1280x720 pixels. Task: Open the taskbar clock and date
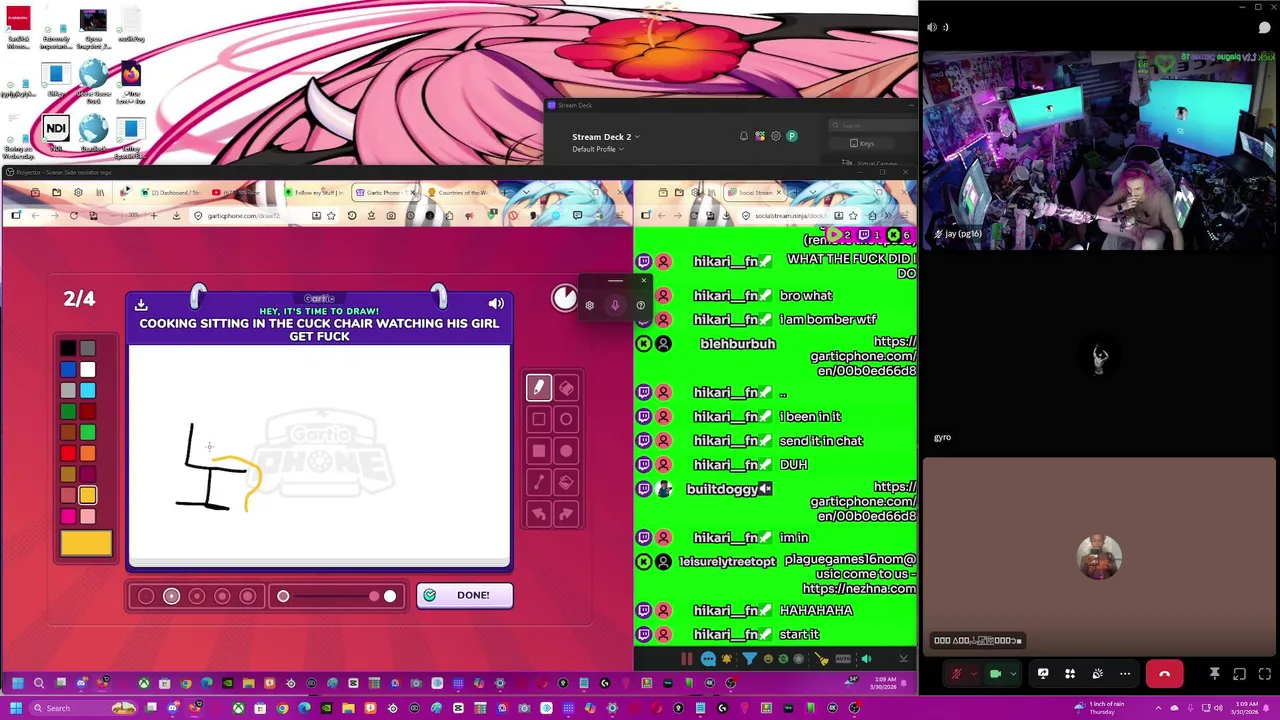(x=1246, y=708)
